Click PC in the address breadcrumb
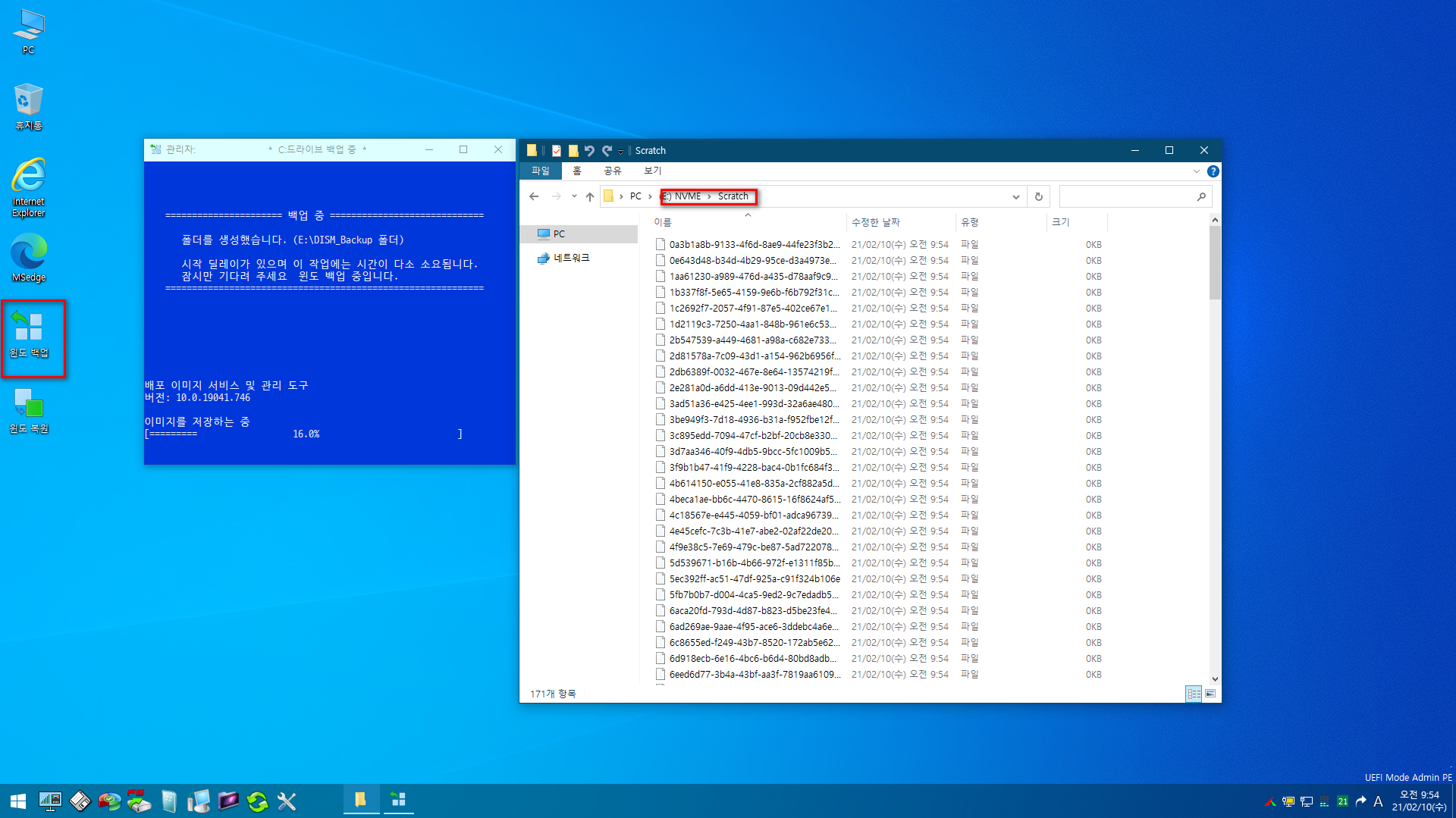This screenshot has width=1456, height=818. click(635, 196)
